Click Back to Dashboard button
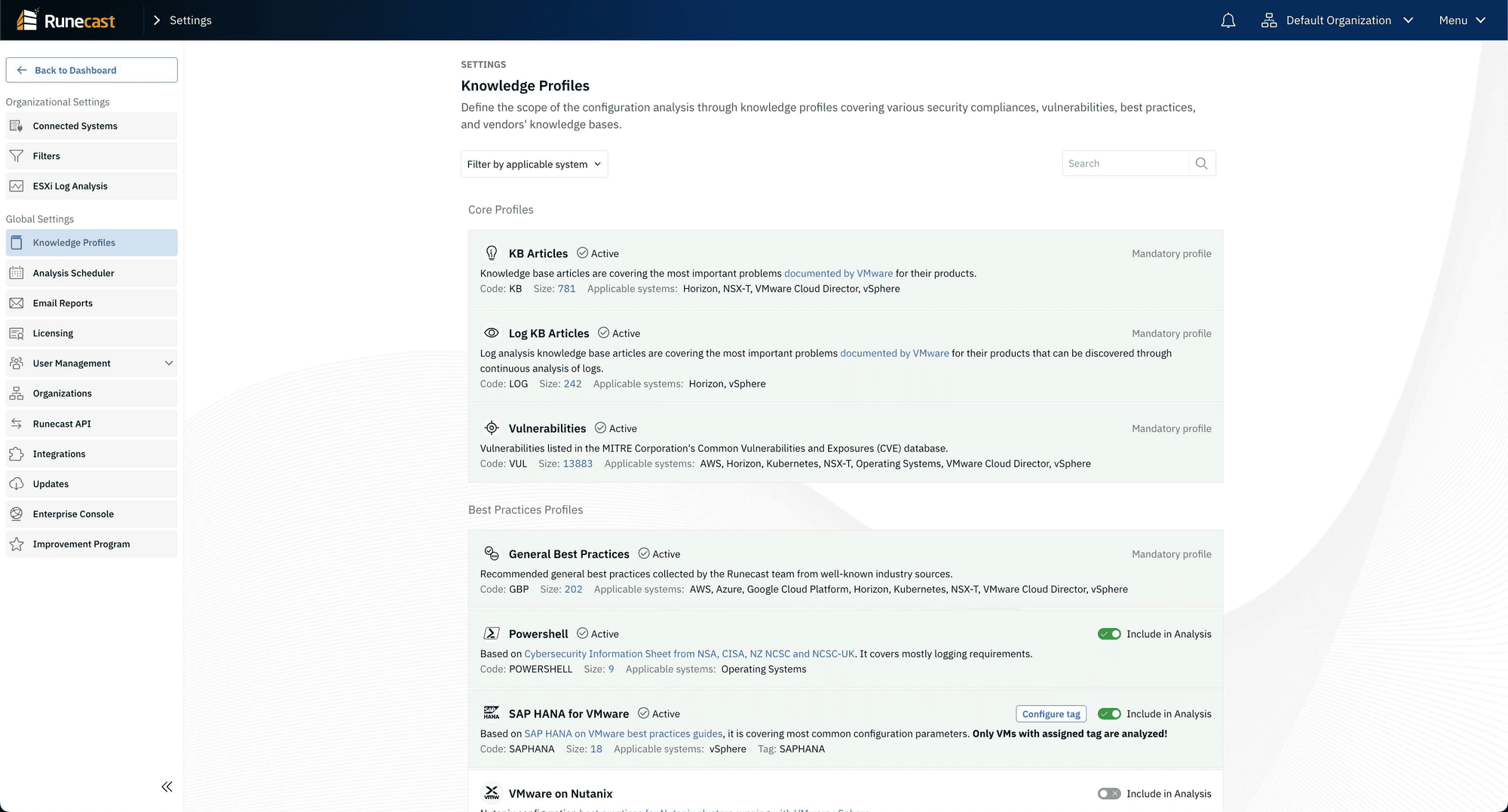The height and width of the screenshot is (812, 1508). pos(92,70)
